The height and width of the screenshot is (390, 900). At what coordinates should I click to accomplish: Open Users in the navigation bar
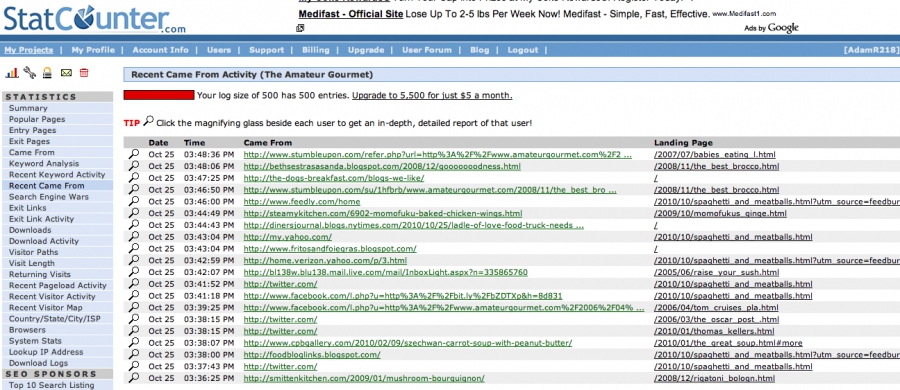click(x=219, y=50)
